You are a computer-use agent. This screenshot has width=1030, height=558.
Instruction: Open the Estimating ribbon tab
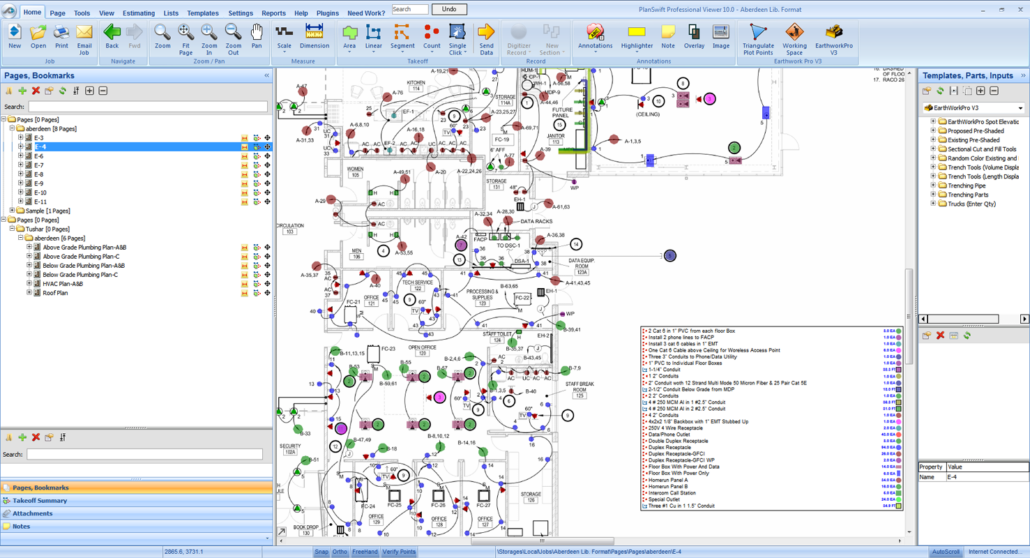pos(138,13)
